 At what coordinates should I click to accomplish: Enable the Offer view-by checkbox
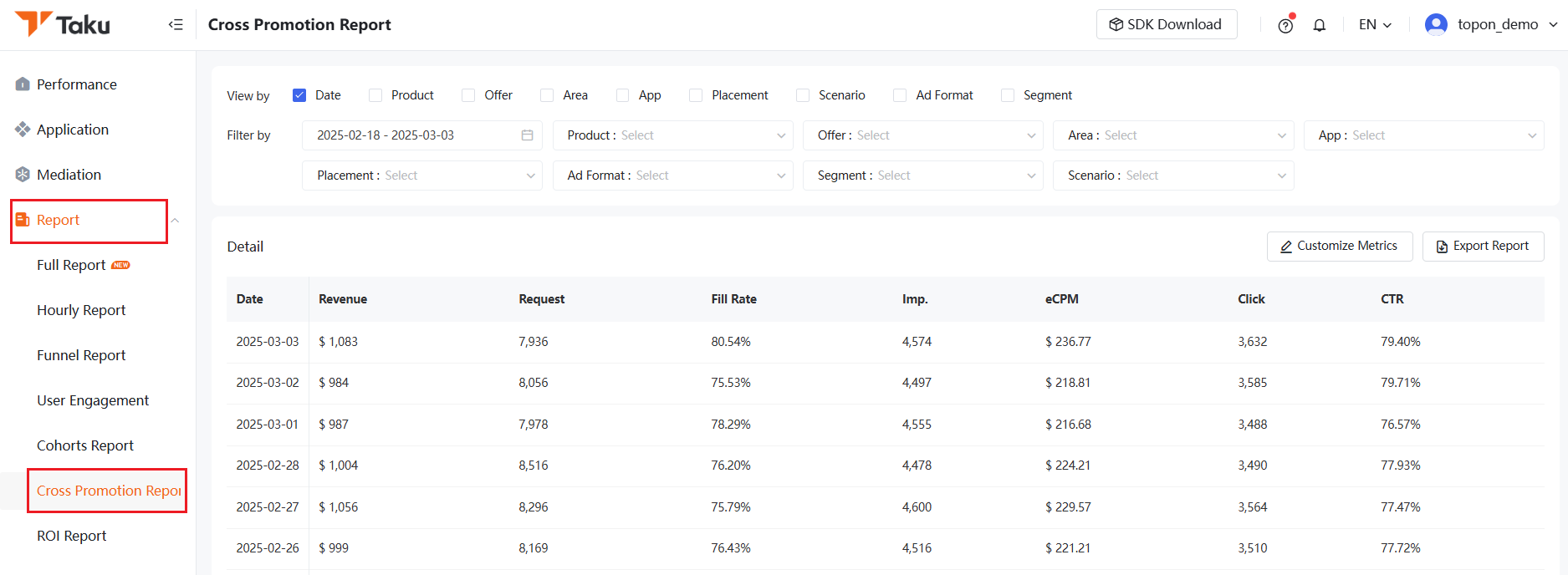pyautogui.click(x=468, y=95)
